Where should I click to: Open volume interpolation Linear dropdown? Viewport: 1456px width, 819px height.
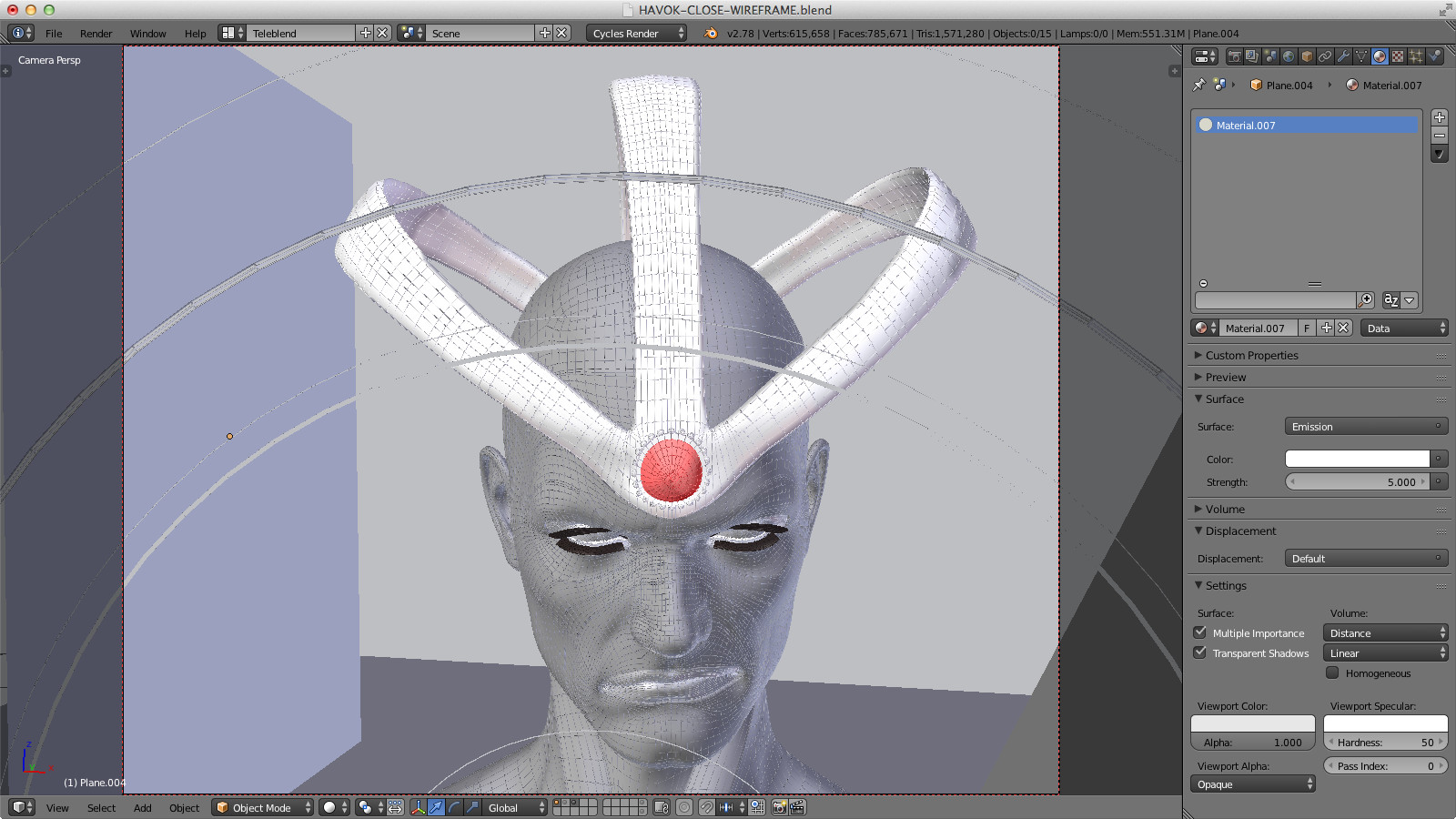[1385, 652]
